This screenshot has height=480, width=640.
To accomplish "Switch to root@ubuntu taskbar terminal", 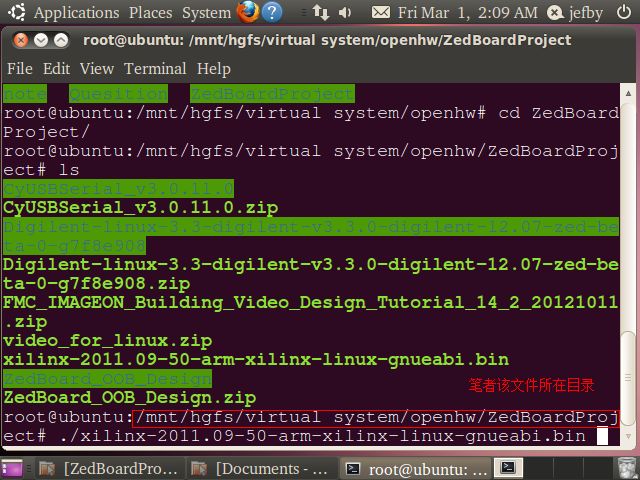I will [416, 469].
